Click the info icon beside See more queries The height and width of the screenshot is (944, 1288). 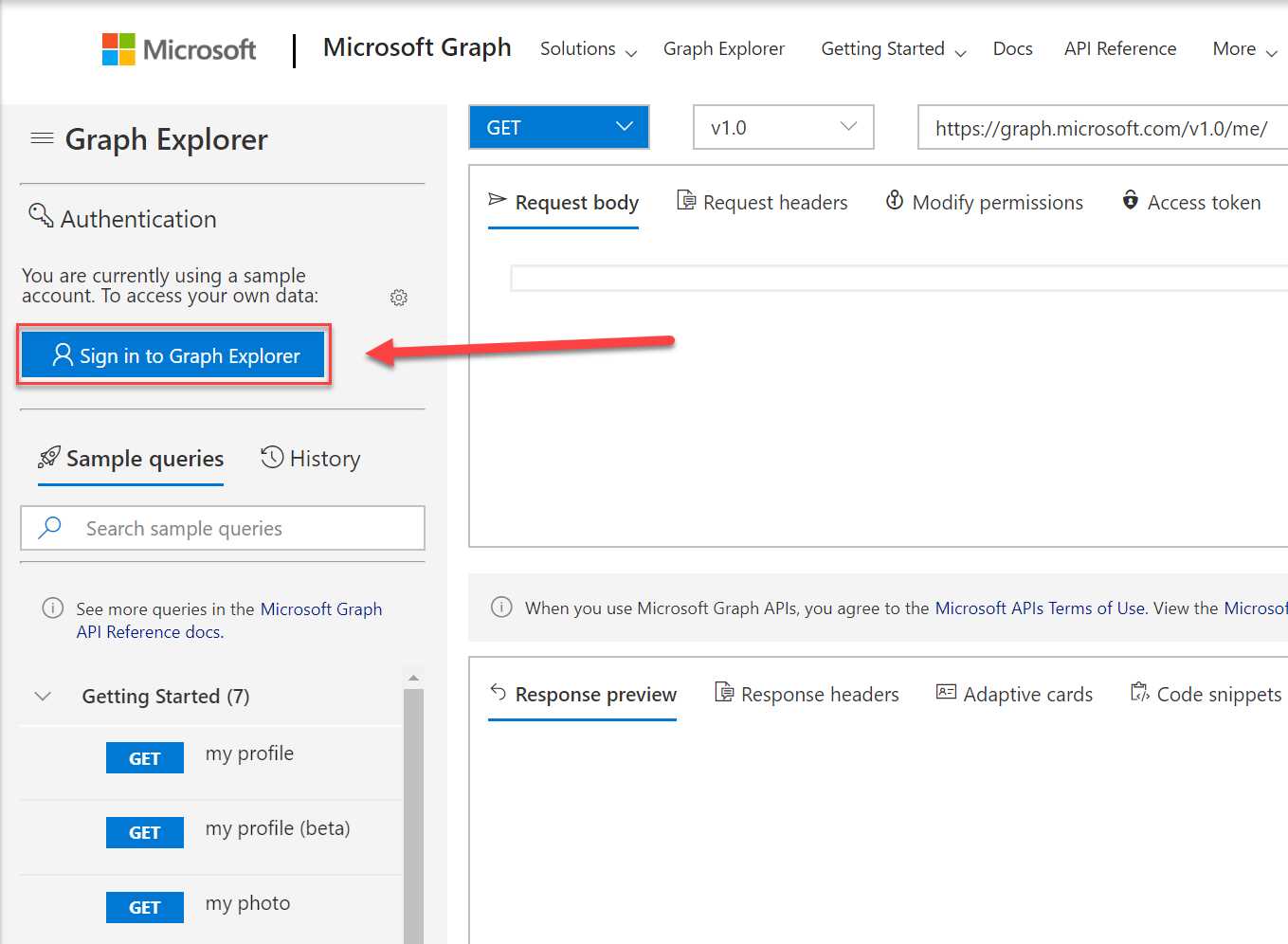[53, 608]
